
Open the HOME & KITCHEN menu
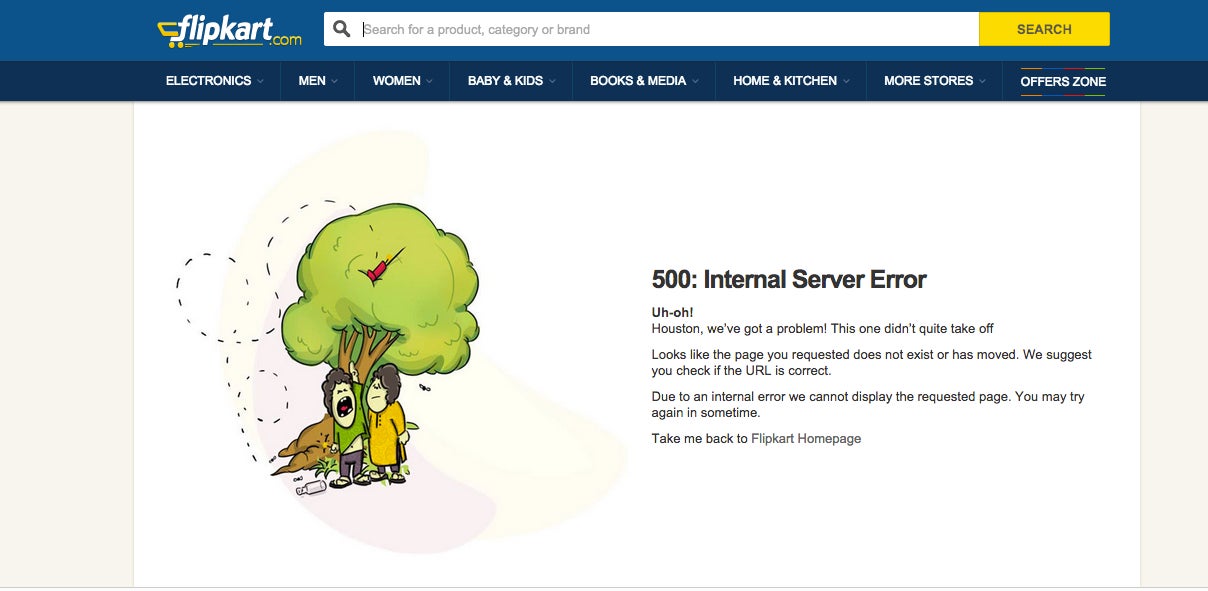pyautogui.click(x=791, y=81)
